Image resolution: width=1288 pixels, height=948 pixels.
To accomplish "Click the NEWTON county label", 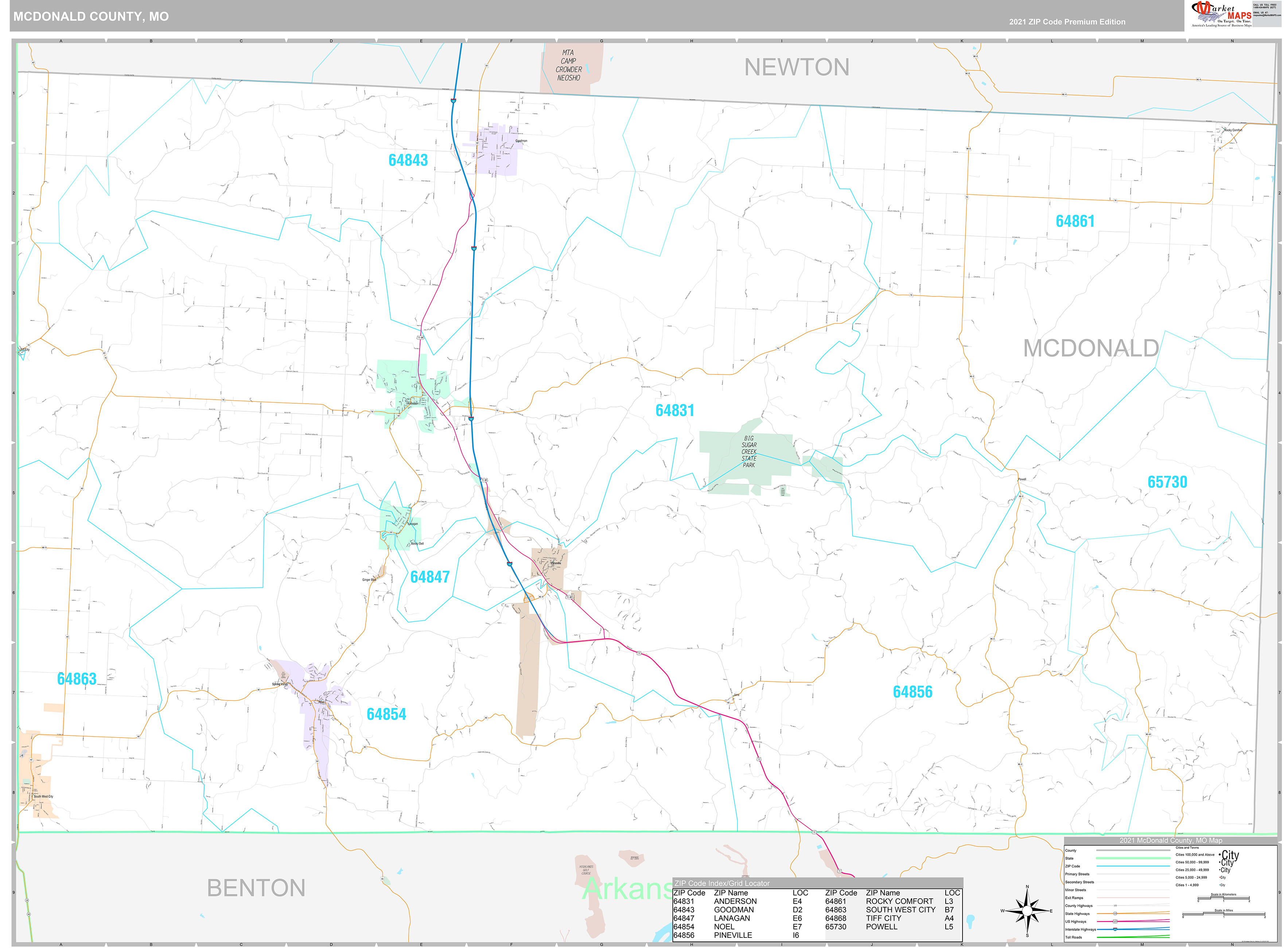I will coord(797,67).
